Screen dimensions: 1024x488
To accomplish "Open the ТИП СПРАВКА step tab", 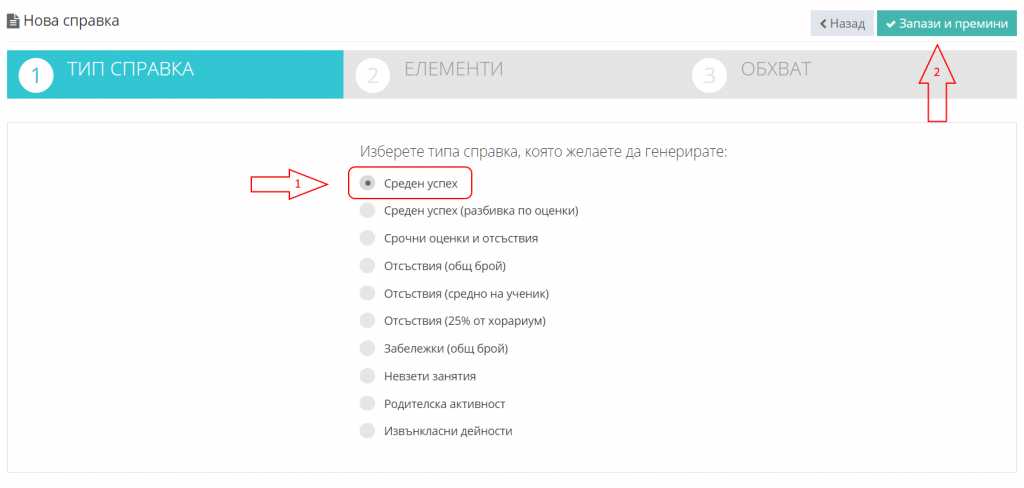I will [x=175, y=74].
